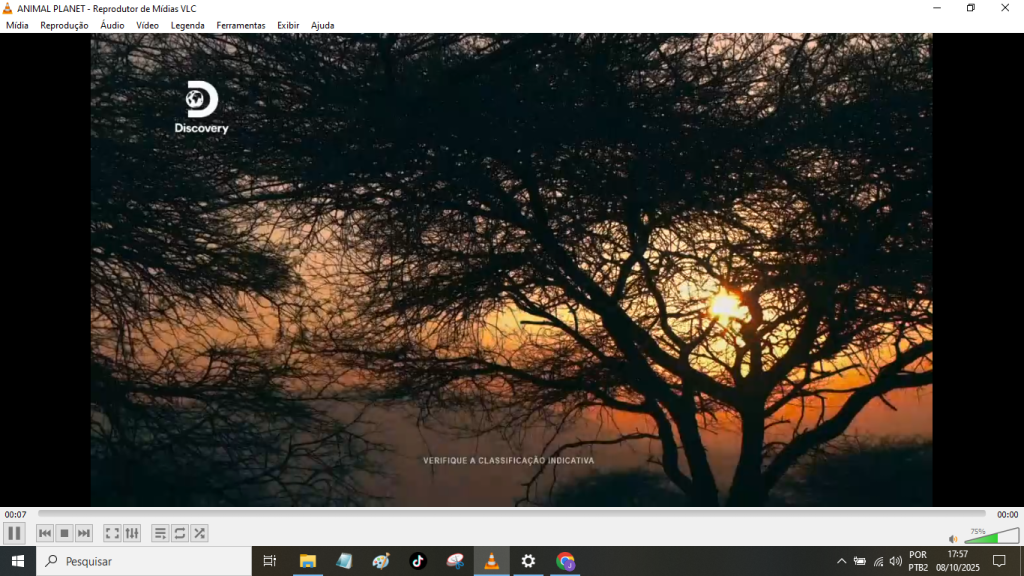Skip to previous media item
The height and width of the screenshot is (576, 1024).
pos(45,533)
